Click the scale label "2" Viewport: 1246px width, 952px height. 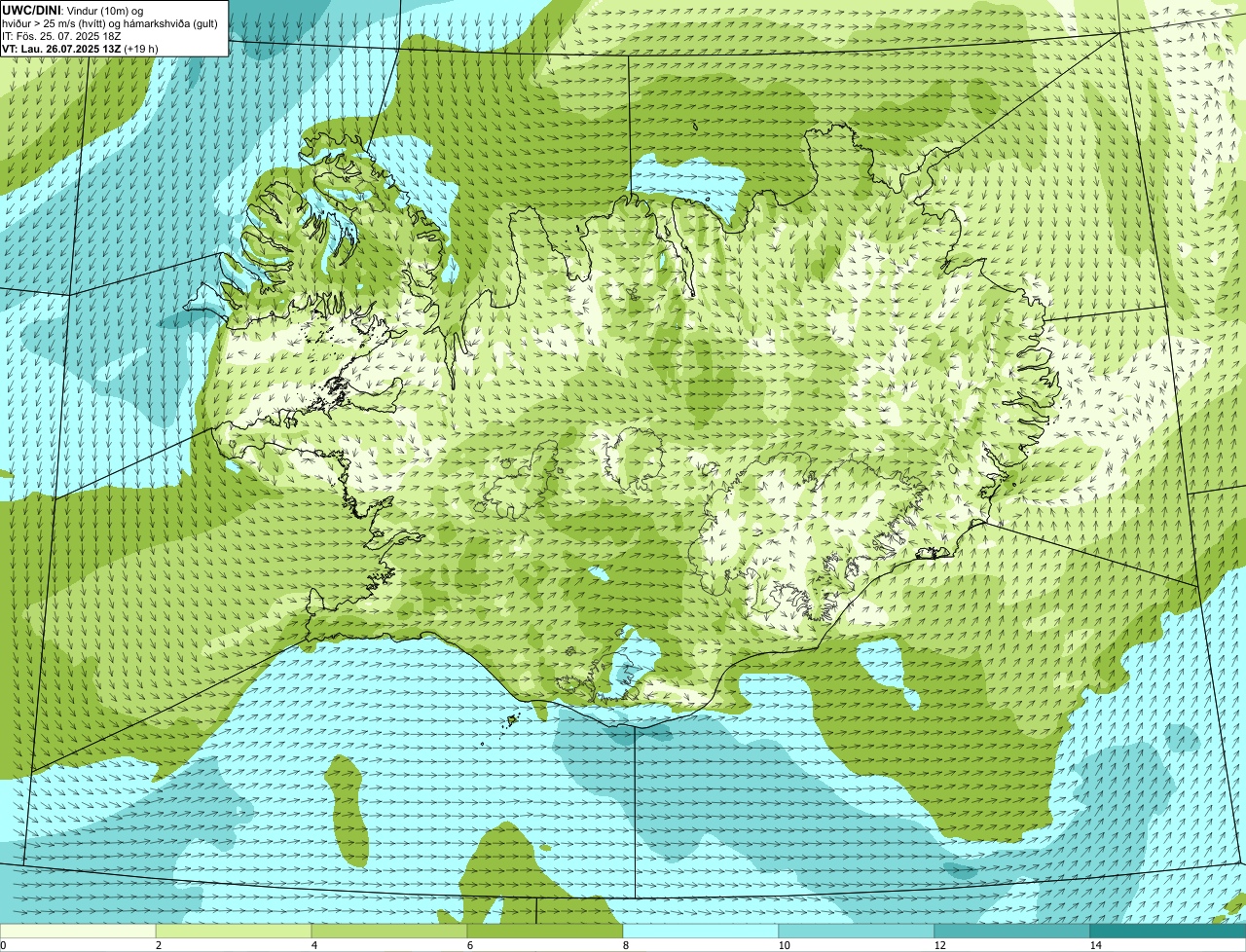(158, 945)
